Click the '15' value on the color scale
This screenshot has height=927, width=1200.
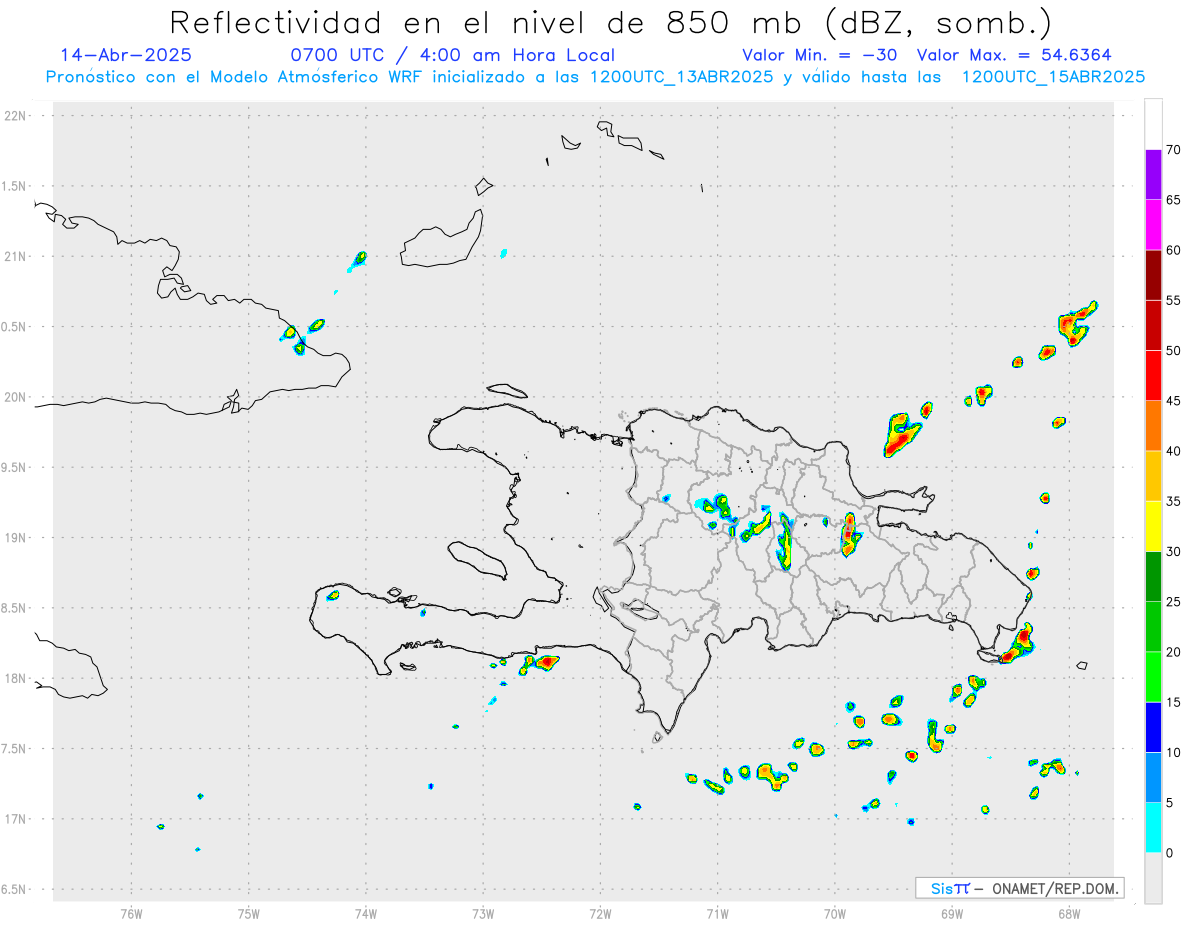(1174, 703)
